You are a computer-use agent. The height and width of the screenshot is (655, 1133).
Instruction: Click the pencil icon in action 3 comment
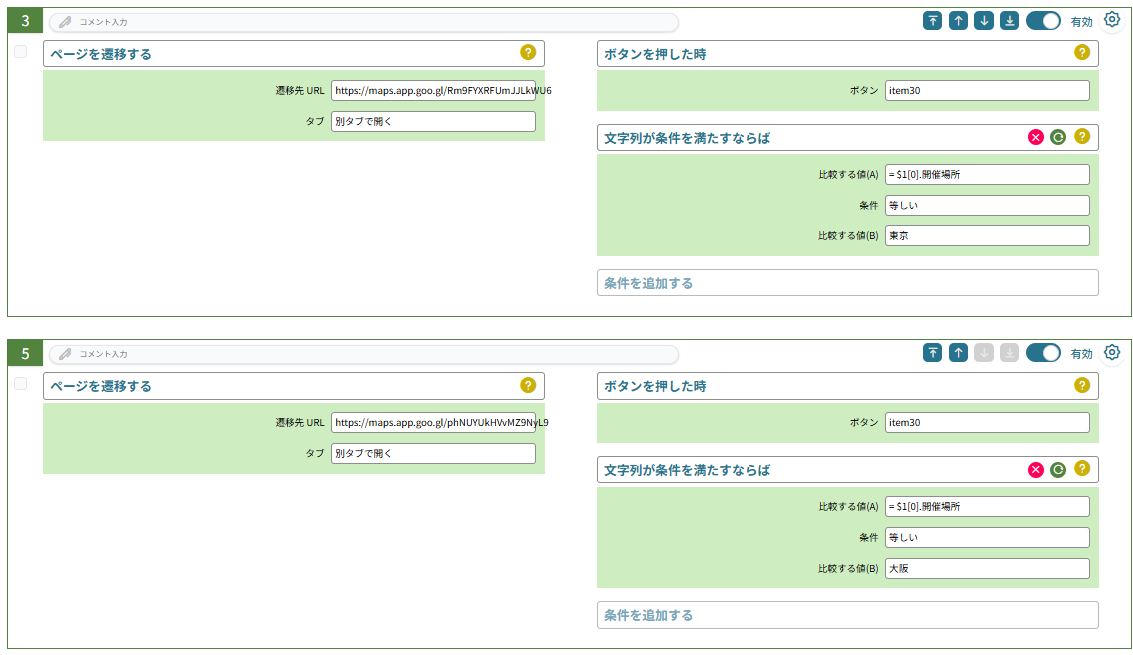click(x=65, y=22)
